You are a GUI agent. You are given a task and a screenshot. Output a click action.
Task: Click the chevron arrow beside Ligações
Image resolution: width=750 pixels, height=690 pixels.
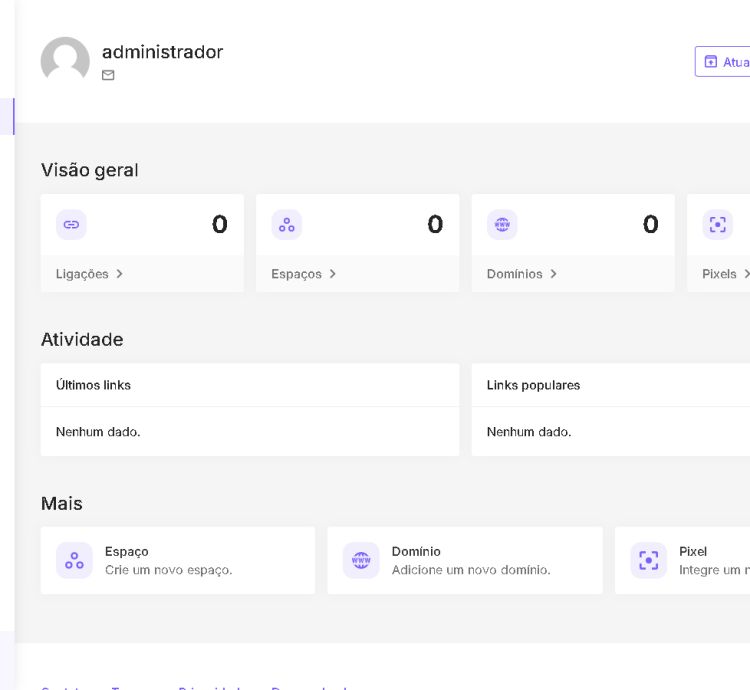120,274
